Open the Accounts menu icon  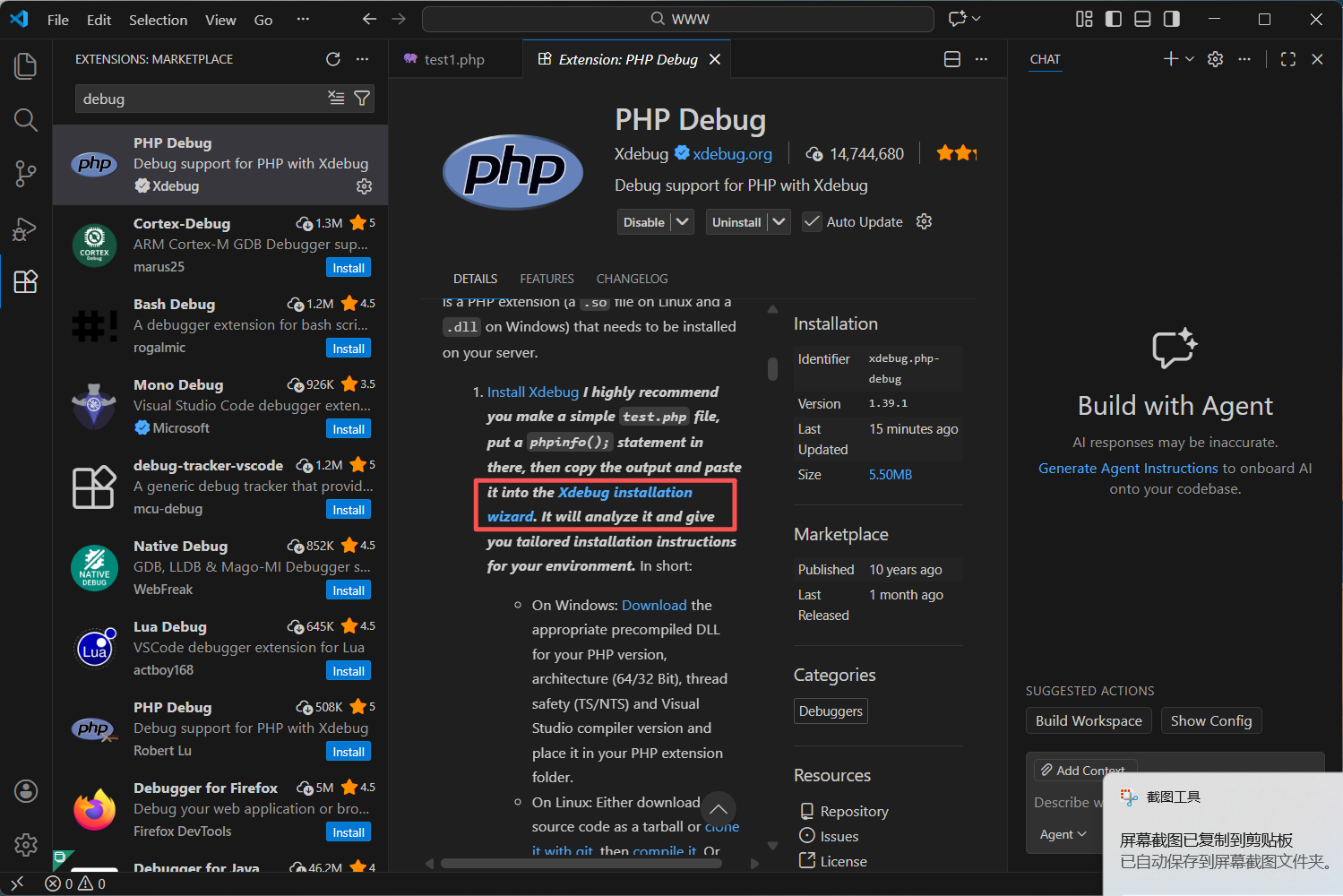26,790
